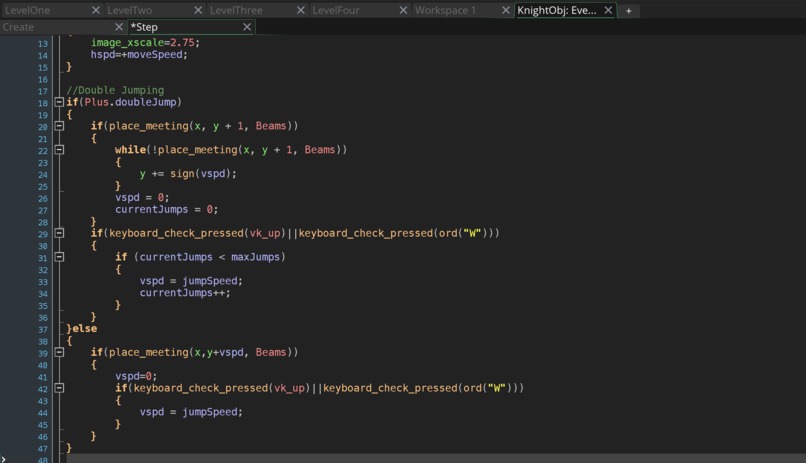Close the LevelFour tab
Viewport: 806px width, 463px height.
pos(404,10)
